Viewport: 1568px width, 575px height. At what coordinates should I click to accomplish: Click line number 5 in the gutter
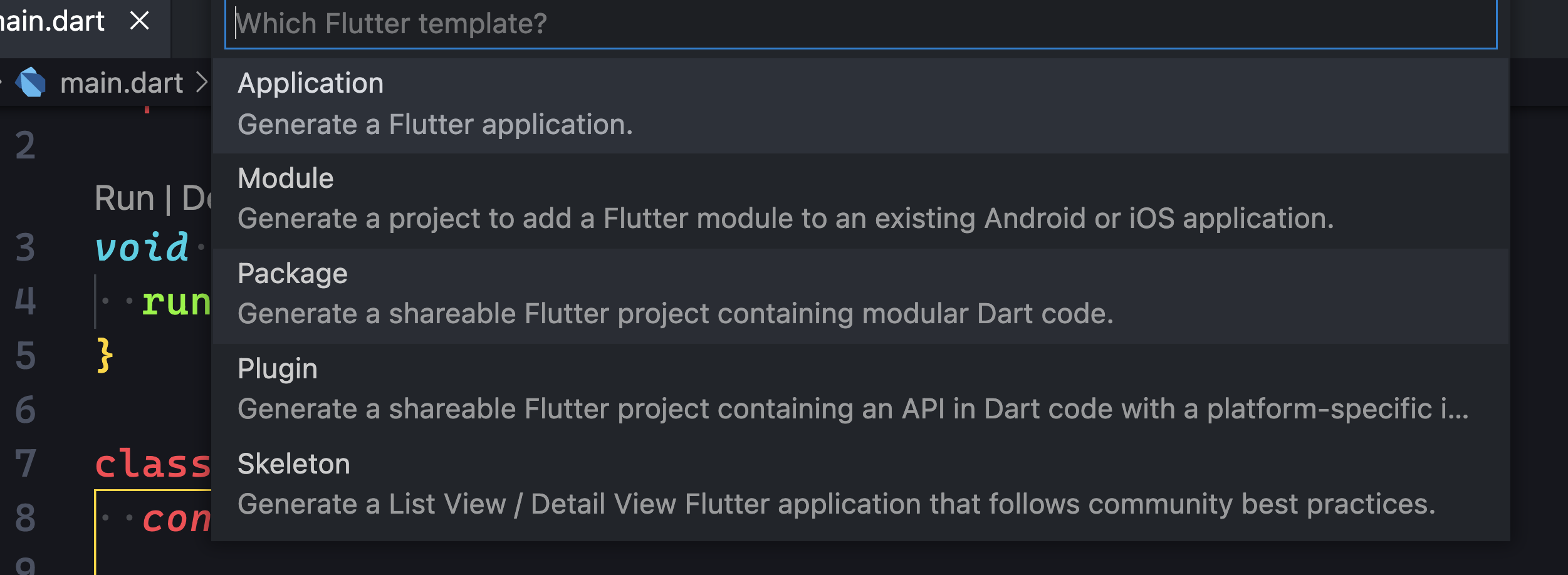point(25,356)
